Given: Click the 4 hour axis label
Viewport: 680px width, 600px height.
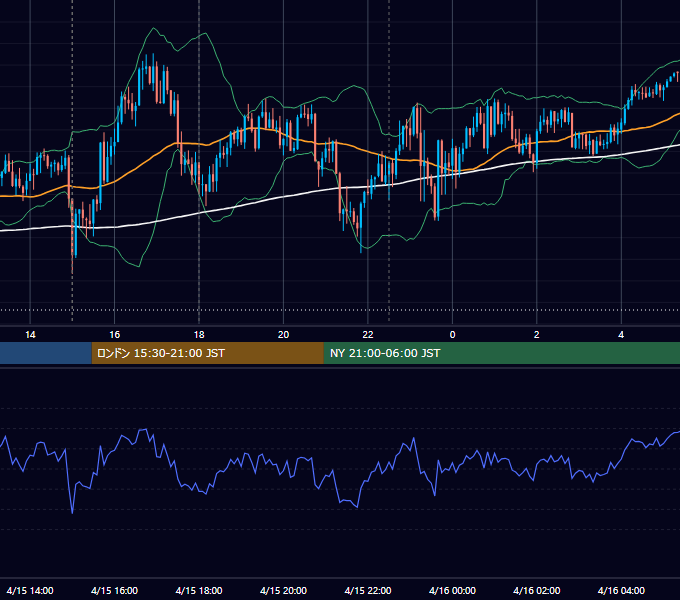Looking at the screenshot, I should 621,335.
